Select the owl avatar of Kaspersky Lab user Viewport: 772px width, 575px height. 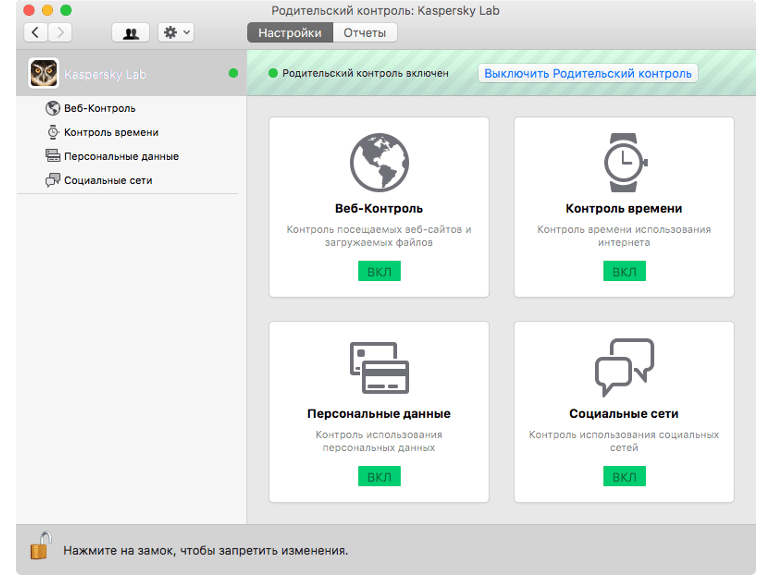point(44,73)
